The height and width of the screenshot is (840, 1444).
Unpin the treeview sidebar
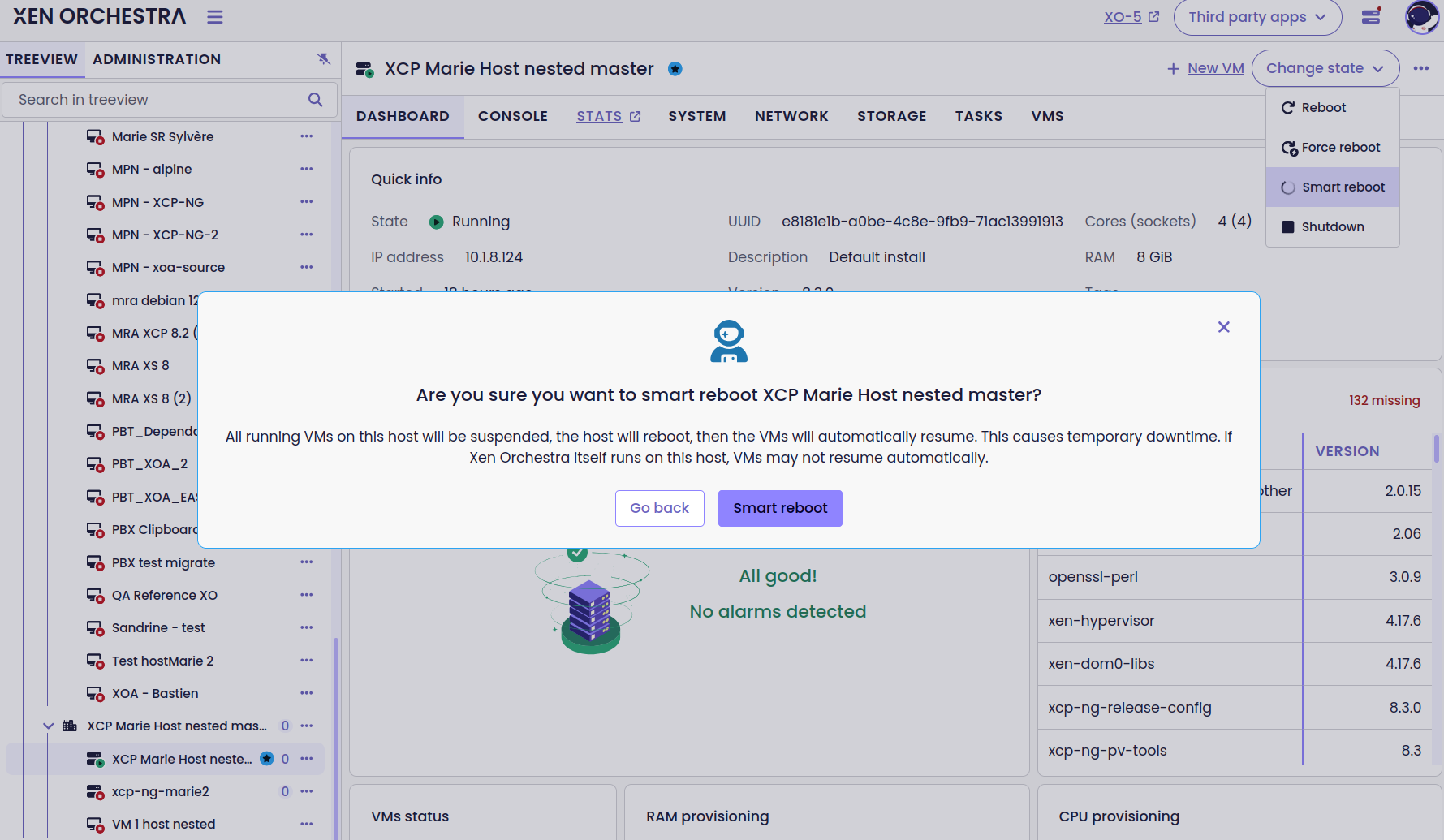(323, 58)
